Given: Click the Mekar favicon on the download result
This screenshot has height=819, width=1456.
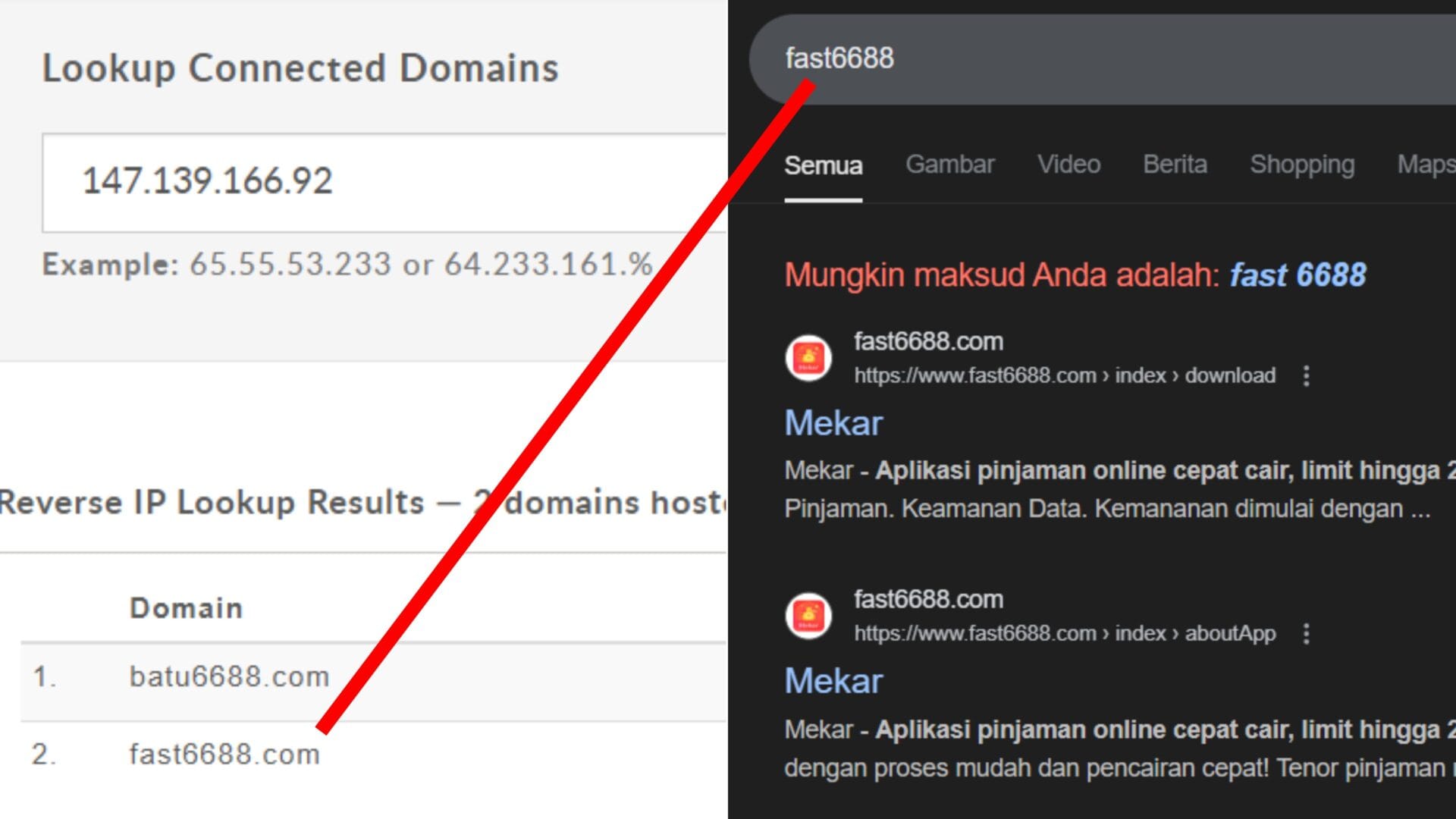Looking at the screenshot, I should [808, 358].
